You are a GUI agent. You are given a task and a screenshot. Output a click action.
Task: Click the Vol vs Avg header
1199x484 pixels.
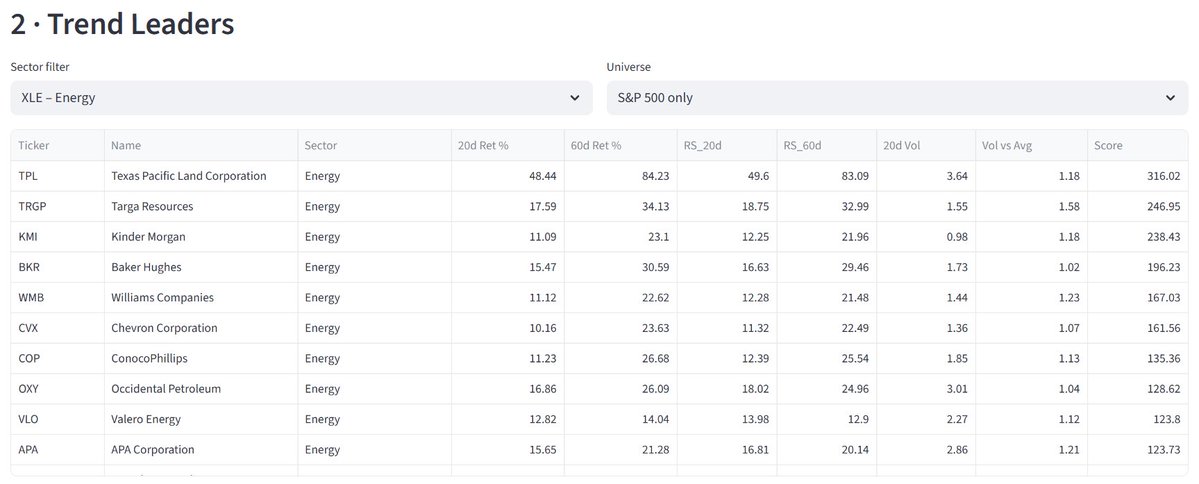pos(1007,145)
